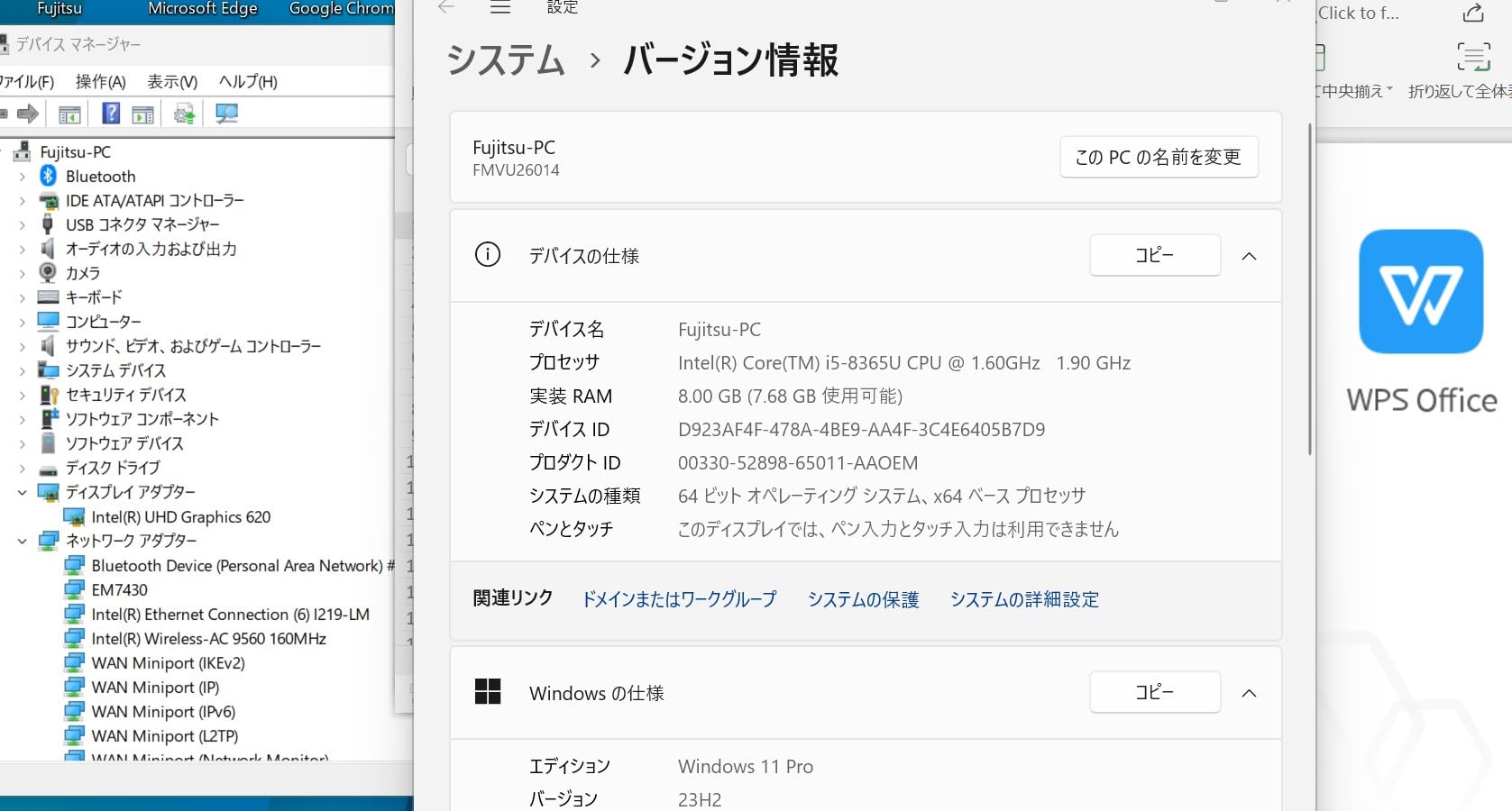Select WAN Miniport (IKEv2) entry
1512x811 pixels.
coord(168,662)
